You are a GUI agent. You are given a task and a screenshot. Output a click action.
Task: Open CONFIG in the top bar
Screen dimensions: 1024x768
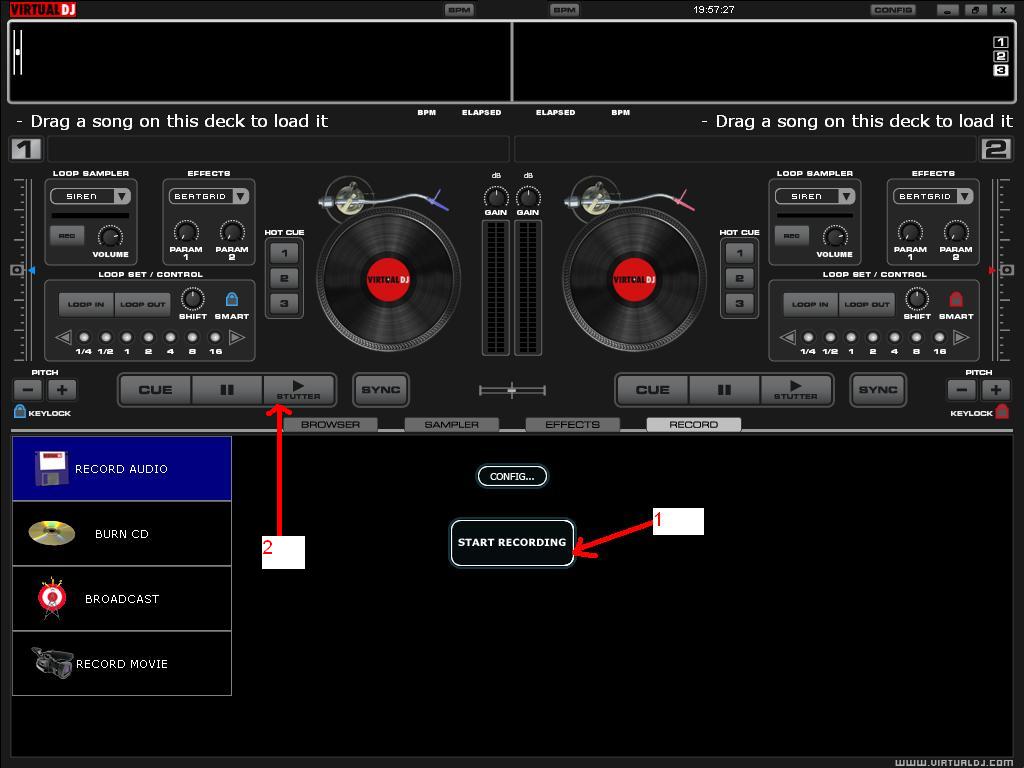(x=893, y=10)
